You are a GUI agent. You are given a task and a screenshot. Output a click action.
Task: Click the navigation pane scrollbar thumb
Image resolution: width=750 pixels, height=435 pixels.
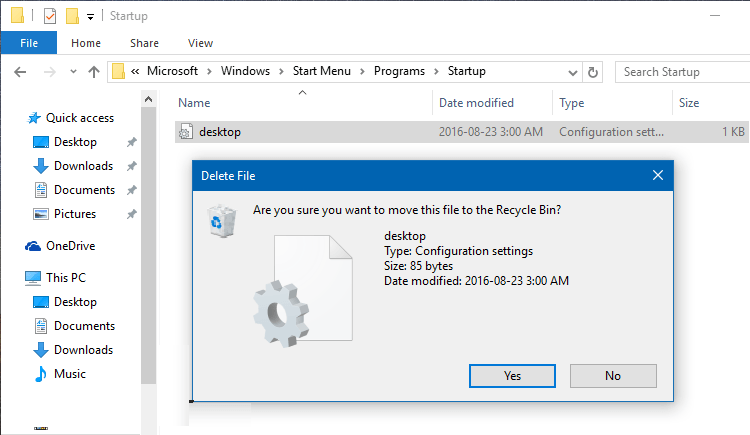(148, 245)
